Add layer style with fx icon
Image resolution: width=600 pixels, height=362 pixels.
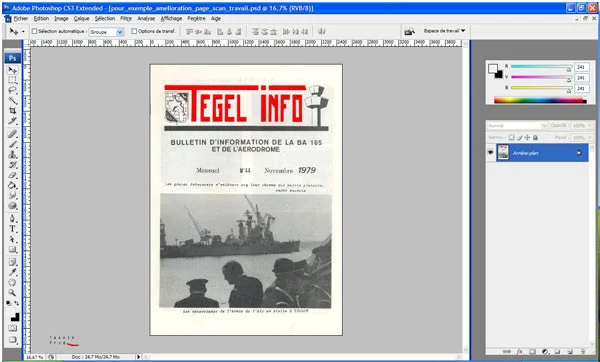click(x=520, y=351)
